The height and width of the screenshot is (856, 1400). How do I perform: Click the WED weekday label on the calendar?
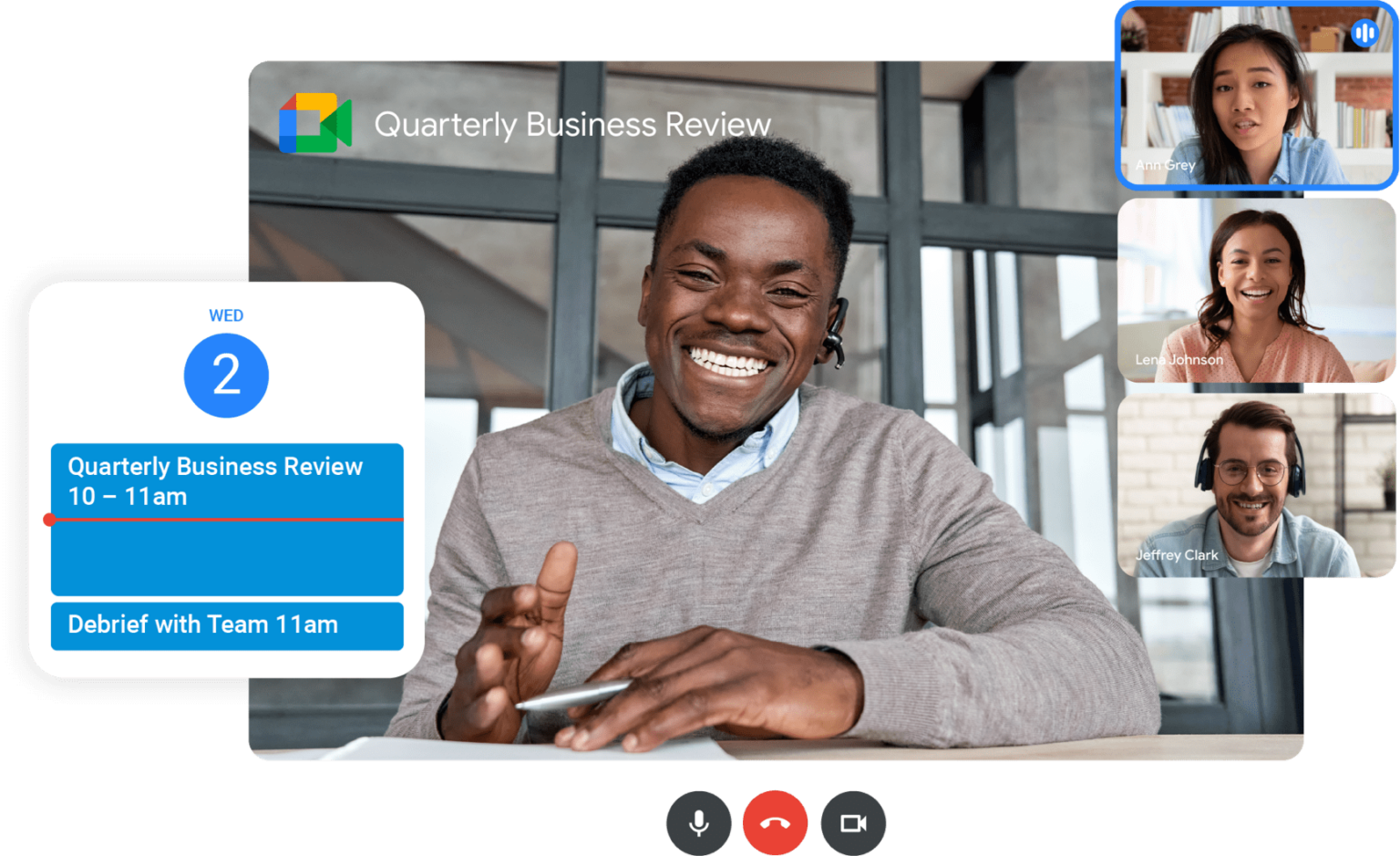[x=227, y=315]
